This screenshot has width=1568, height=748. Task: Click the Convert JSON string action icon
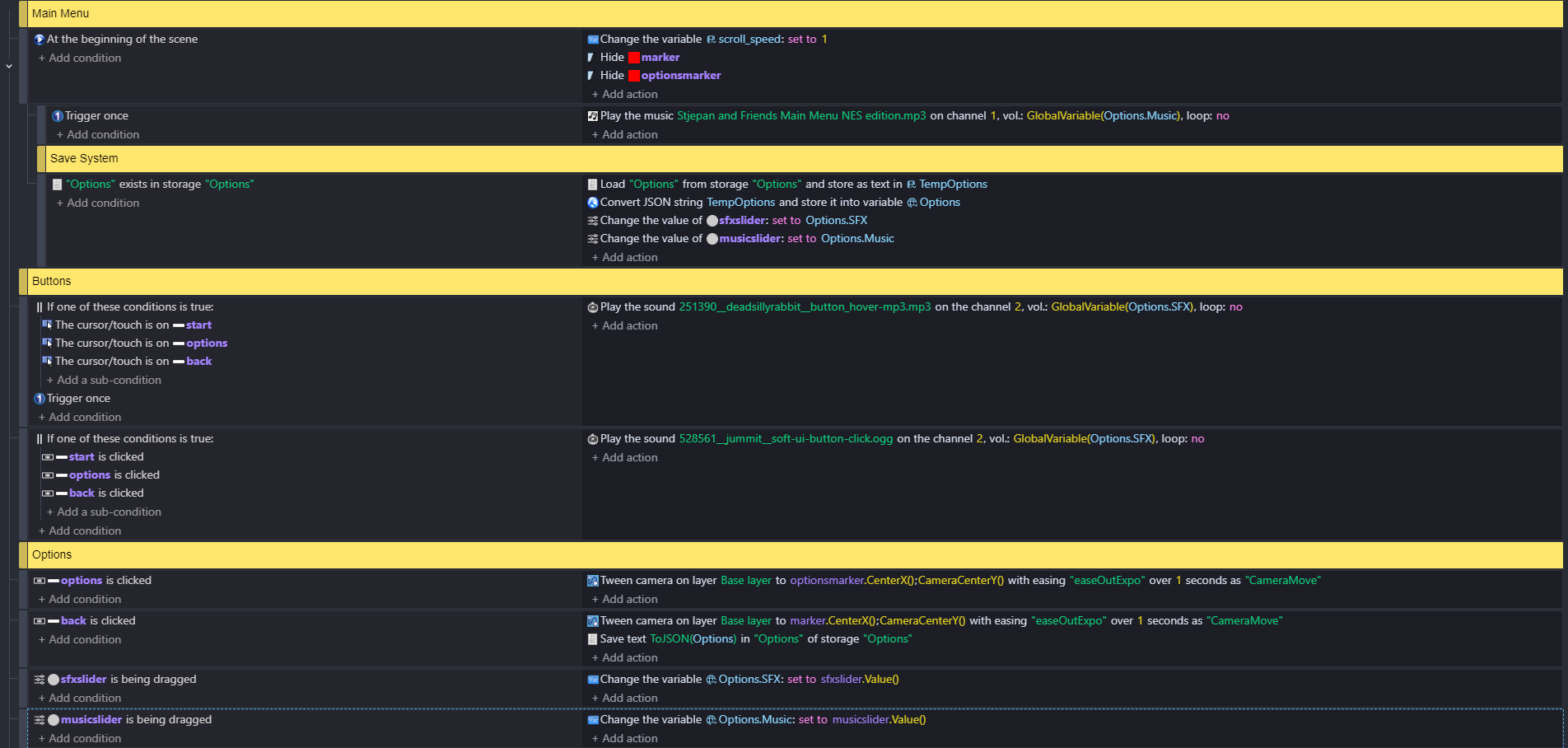coord(592,203)
